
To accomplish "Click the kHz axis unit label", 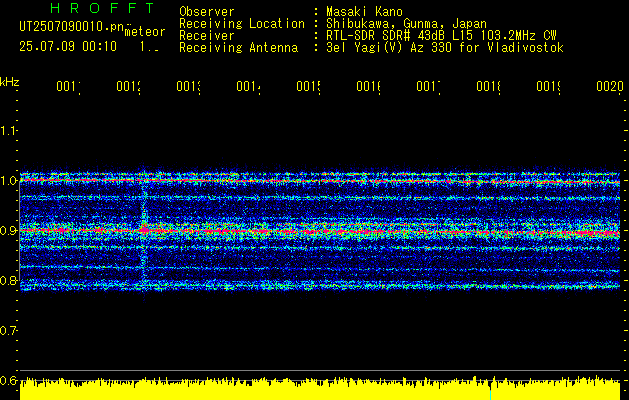I will coord(9,82).
